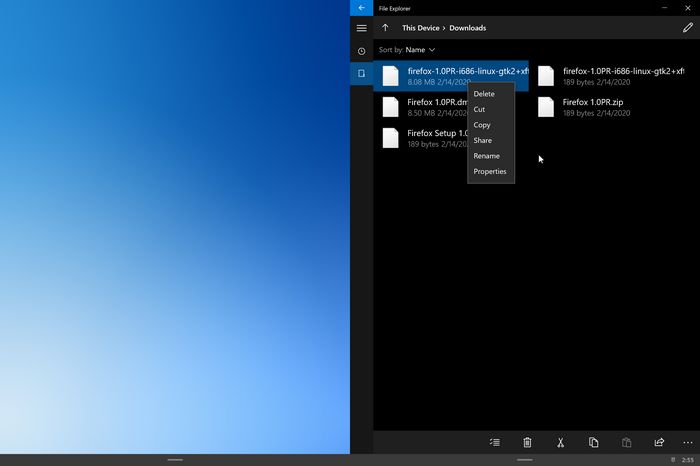This screenshot has width=700, height=466.
Task: Close the File Explorer window
Action: point(688,8)
